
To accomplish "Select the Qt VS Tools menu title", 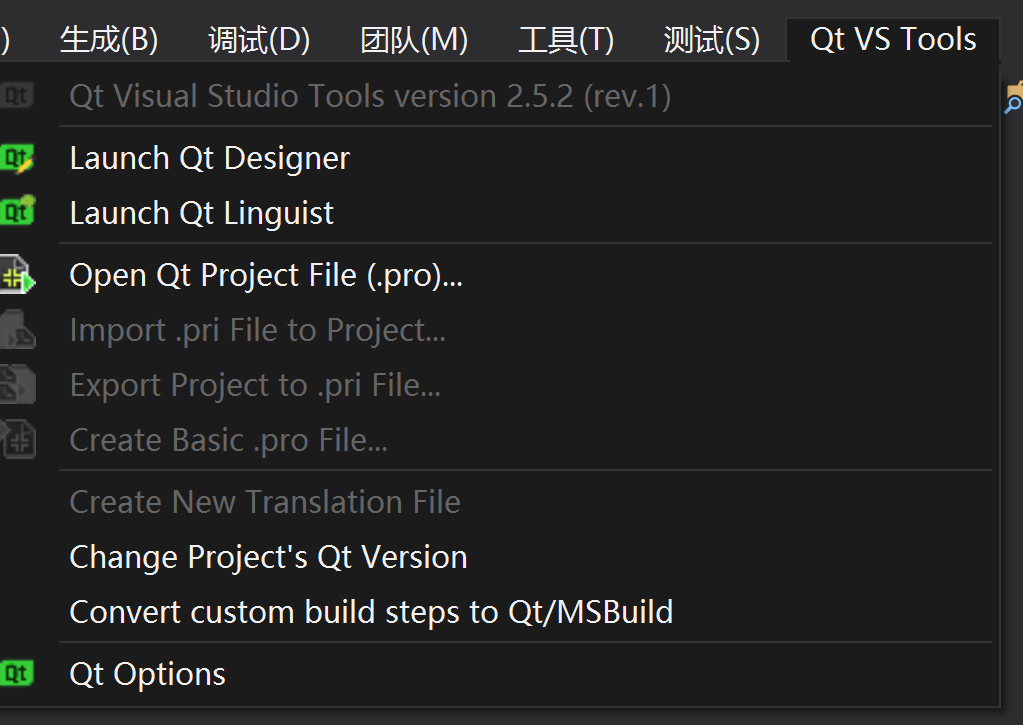I will [x=890, y=39].
